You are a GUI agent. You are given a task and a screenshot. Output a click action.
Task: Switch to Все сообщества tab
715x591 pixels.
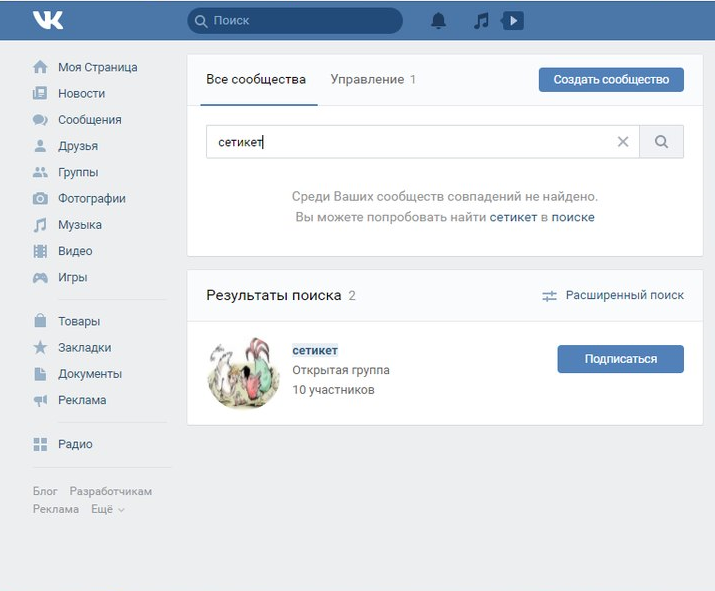pyautogui.click(x=256, y=79)
